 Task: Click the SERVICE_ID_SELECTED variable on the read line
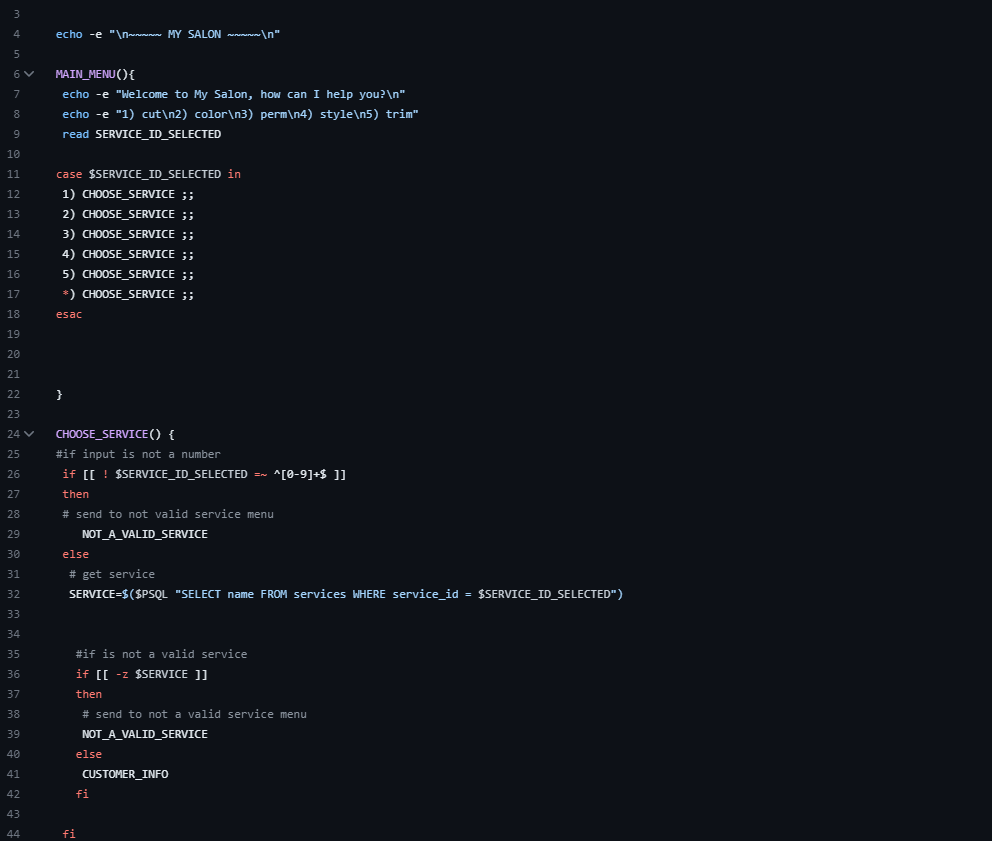158,134
